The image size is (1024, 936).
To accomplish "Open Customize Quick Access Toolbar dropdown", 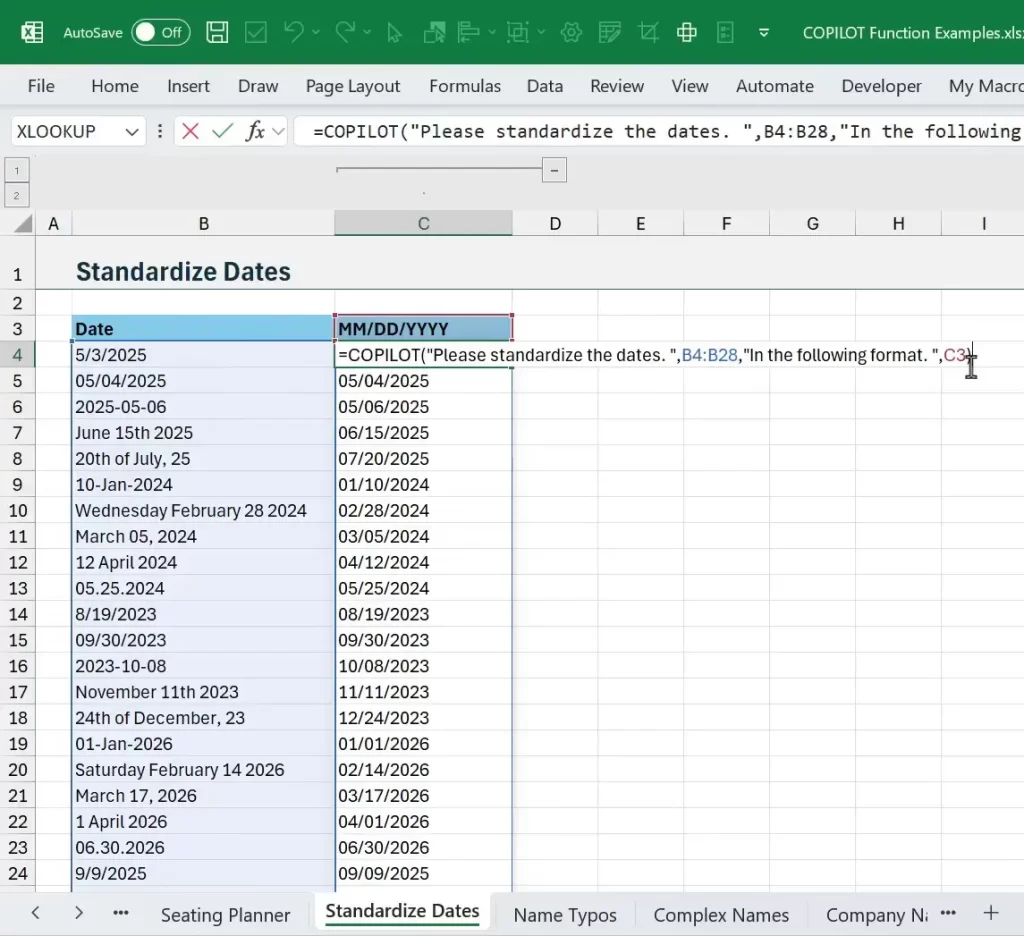I will [x=763, y=33].
